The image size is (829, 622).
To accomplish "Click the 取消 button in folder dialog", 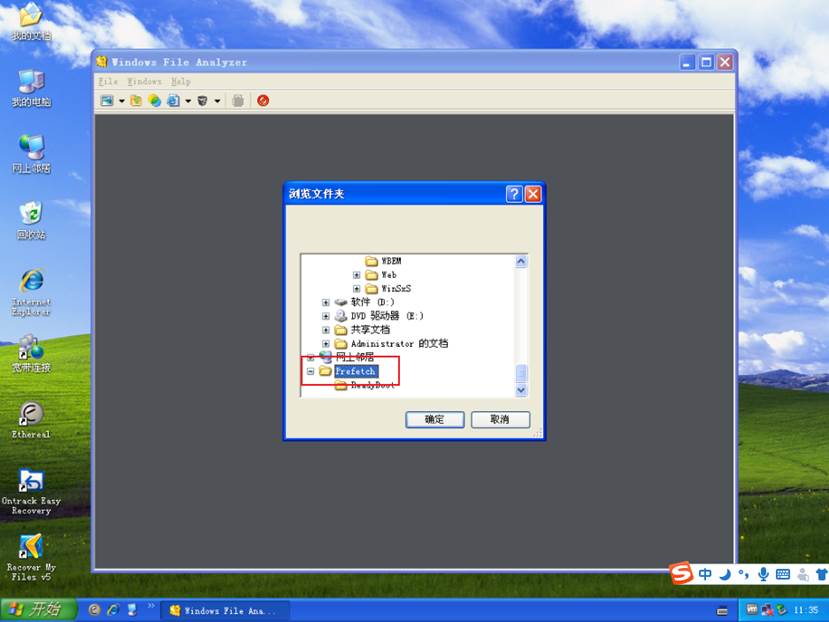I will [500, 419].
